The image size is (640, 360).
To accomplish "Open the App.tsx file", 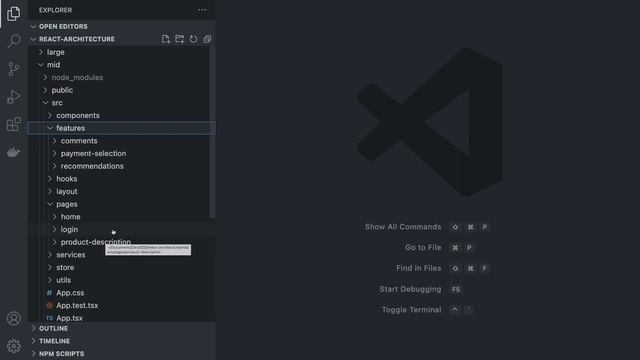I will 121,318.
